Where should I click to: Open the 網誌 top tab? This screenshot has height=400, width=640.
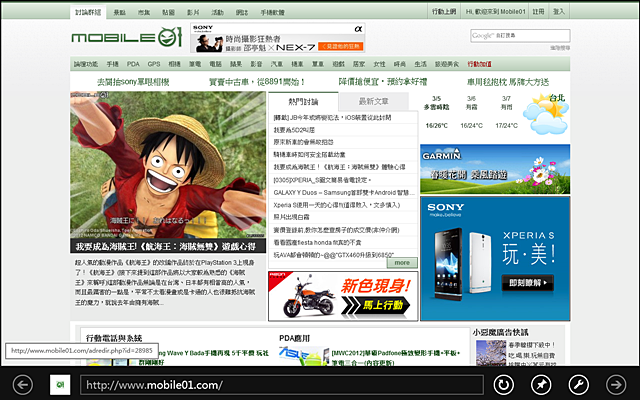[x=242, y=13]
